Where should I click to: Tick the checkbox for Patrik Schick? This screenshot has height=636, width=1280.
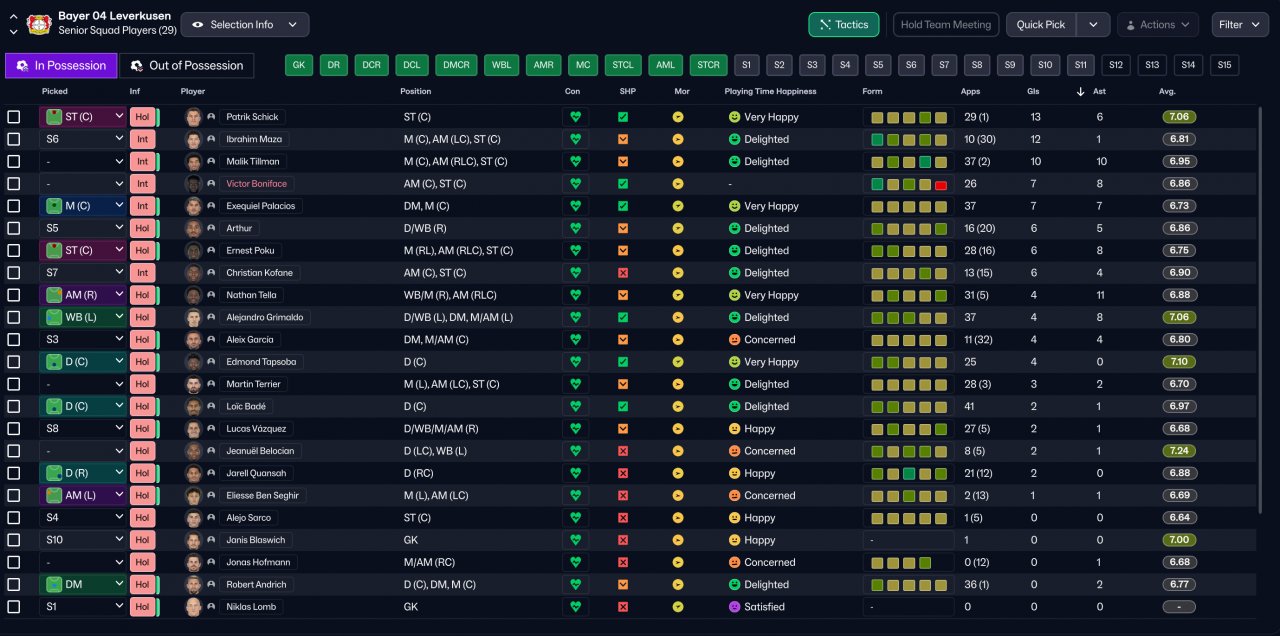click(14, 117)
